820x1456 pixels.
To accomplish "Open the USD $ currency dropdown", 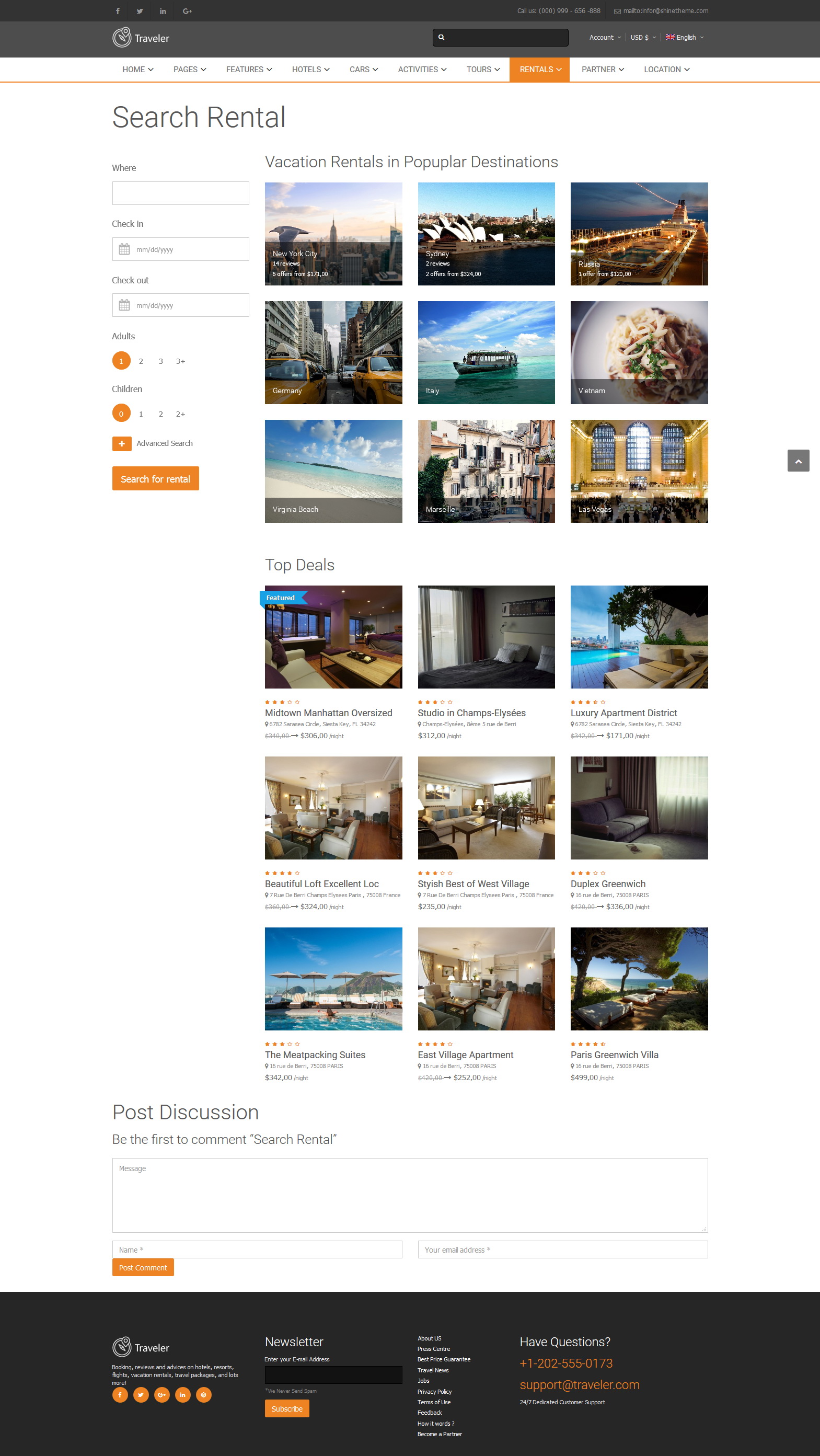I will point(643,37).
